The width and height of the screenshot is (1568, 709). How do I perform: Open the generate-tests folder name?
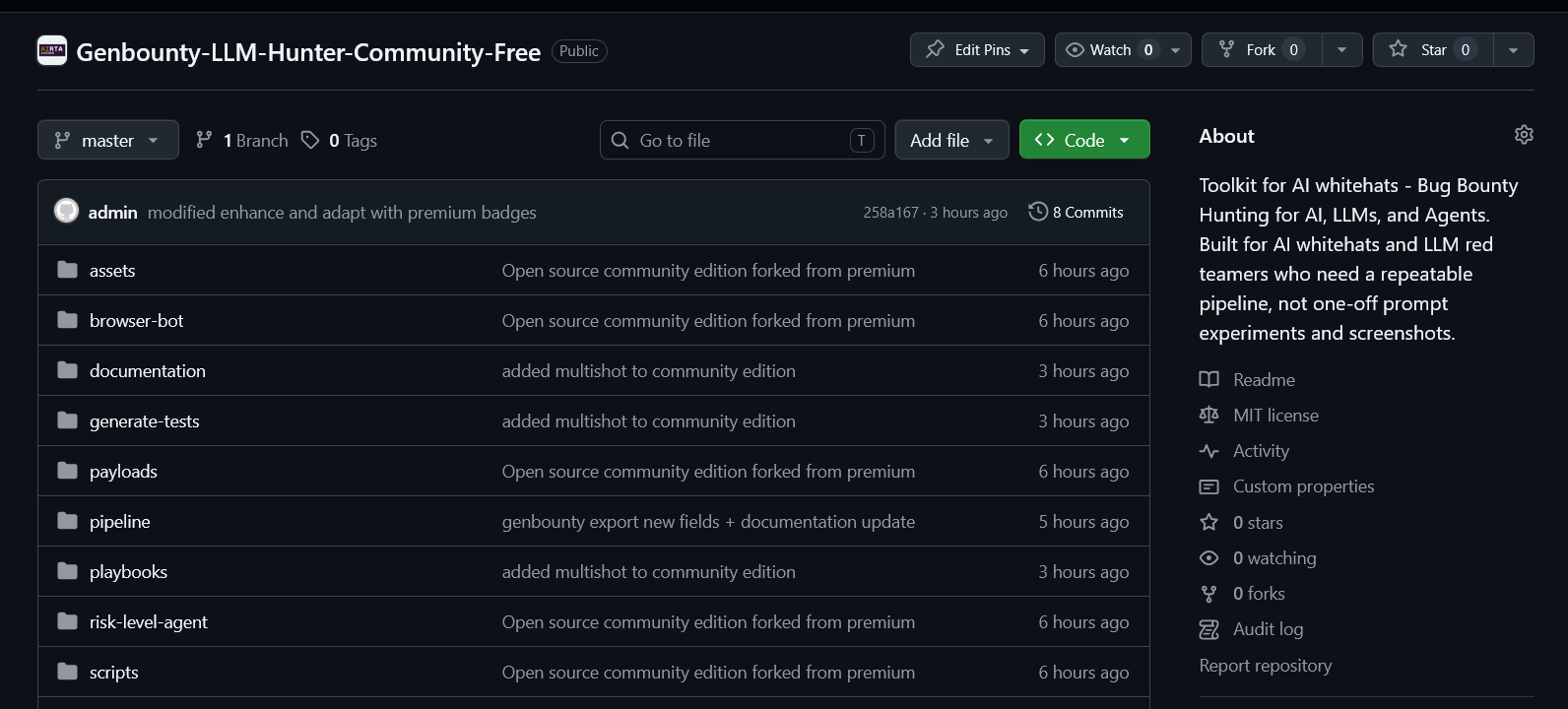[144, 420]
